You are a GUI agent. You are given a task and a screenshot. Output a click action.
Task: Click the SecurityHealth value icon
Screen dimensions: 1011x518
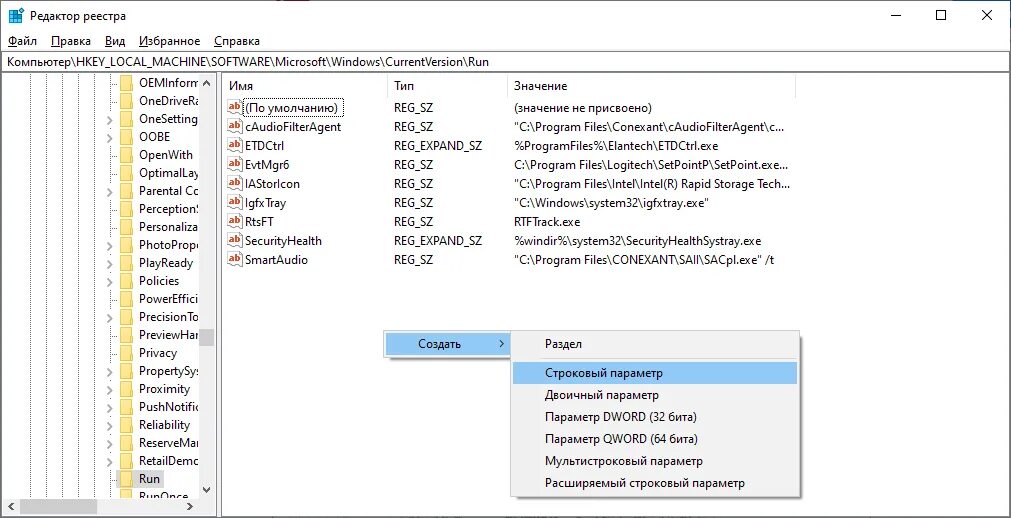[235, 241]
